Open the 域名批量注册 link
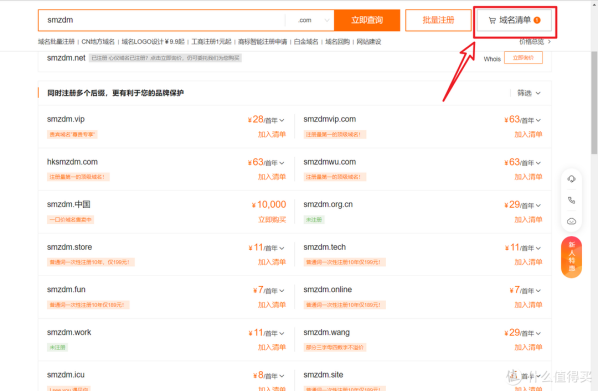598x392 pixels. click(56, 42)
